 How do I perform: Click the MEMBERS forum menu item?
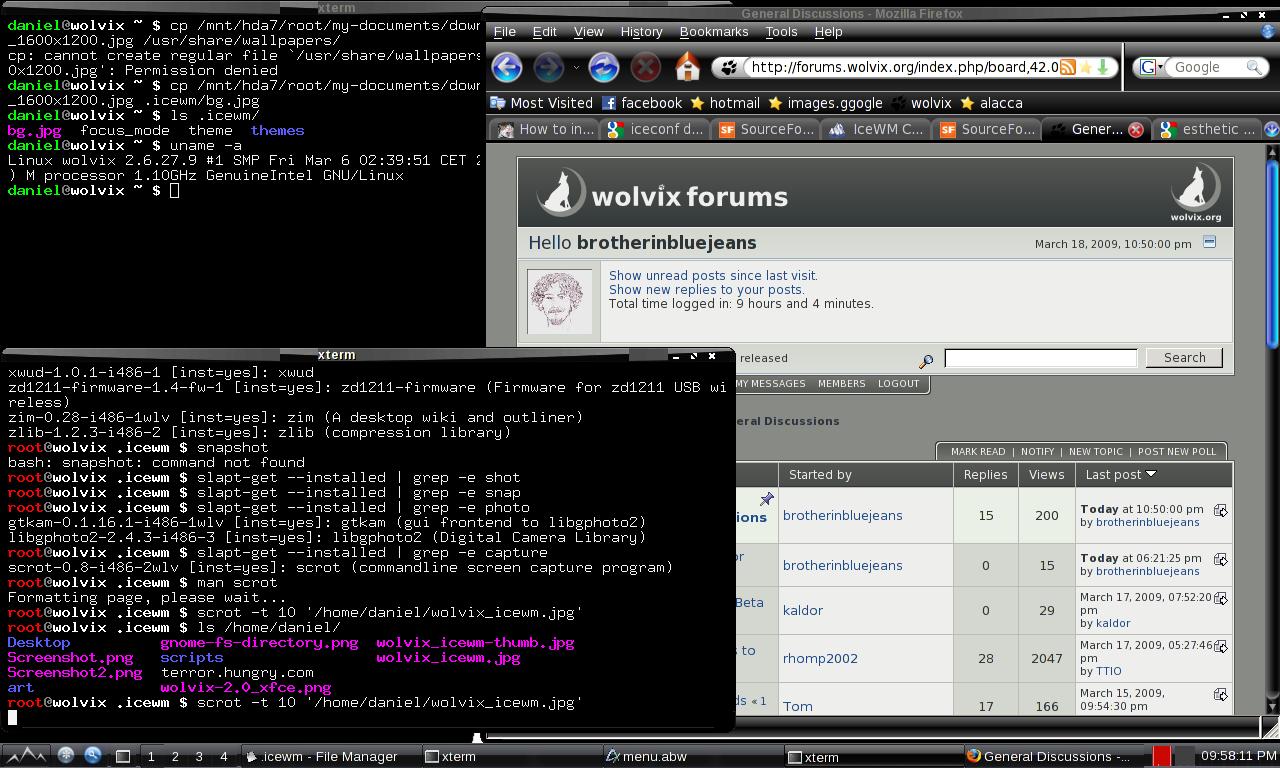pos(841,383)
